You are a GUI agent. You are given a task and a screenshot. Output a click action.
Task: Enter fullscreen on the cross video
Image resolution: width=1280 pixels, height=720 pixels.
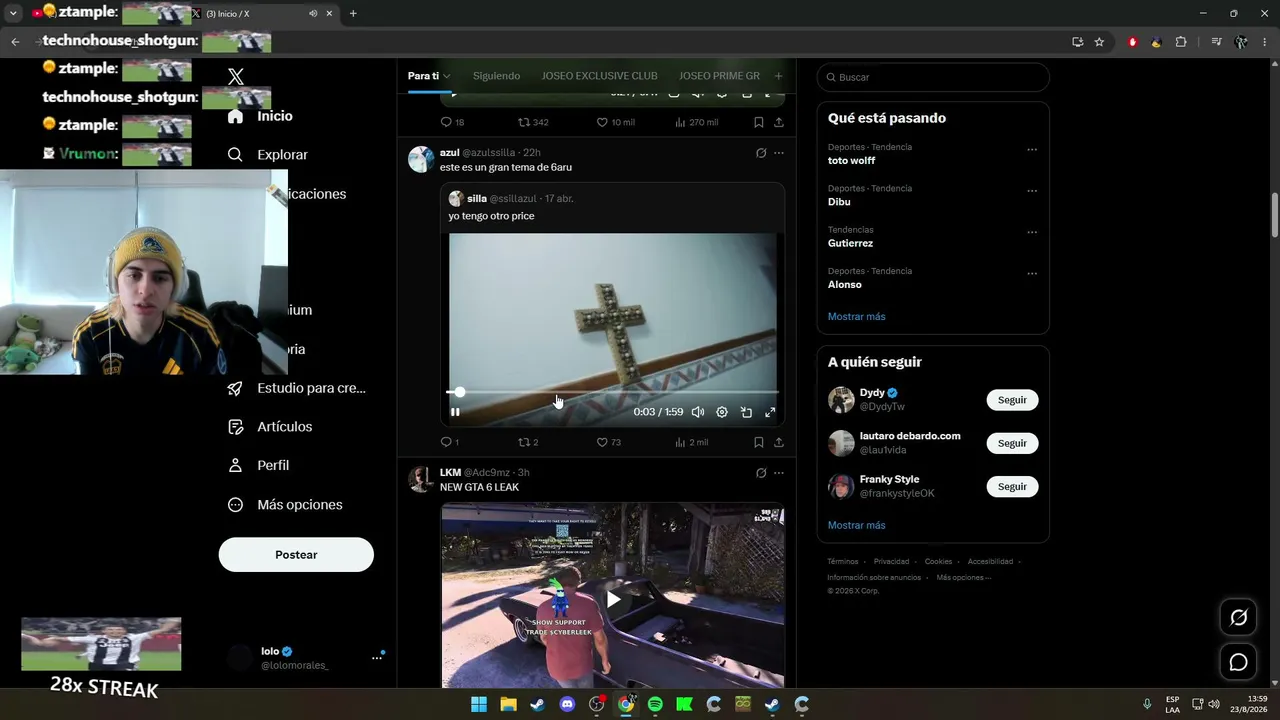[x=770, y=412]
